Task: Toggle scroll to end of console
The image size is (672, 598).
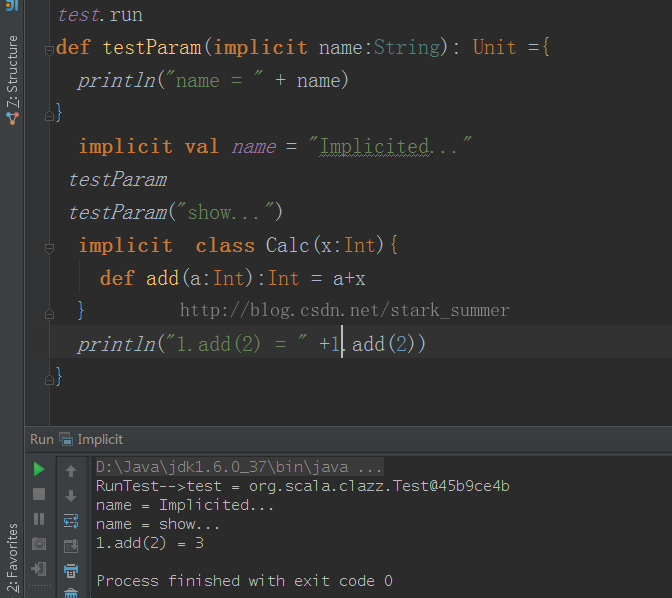Action: pos(71,546)
